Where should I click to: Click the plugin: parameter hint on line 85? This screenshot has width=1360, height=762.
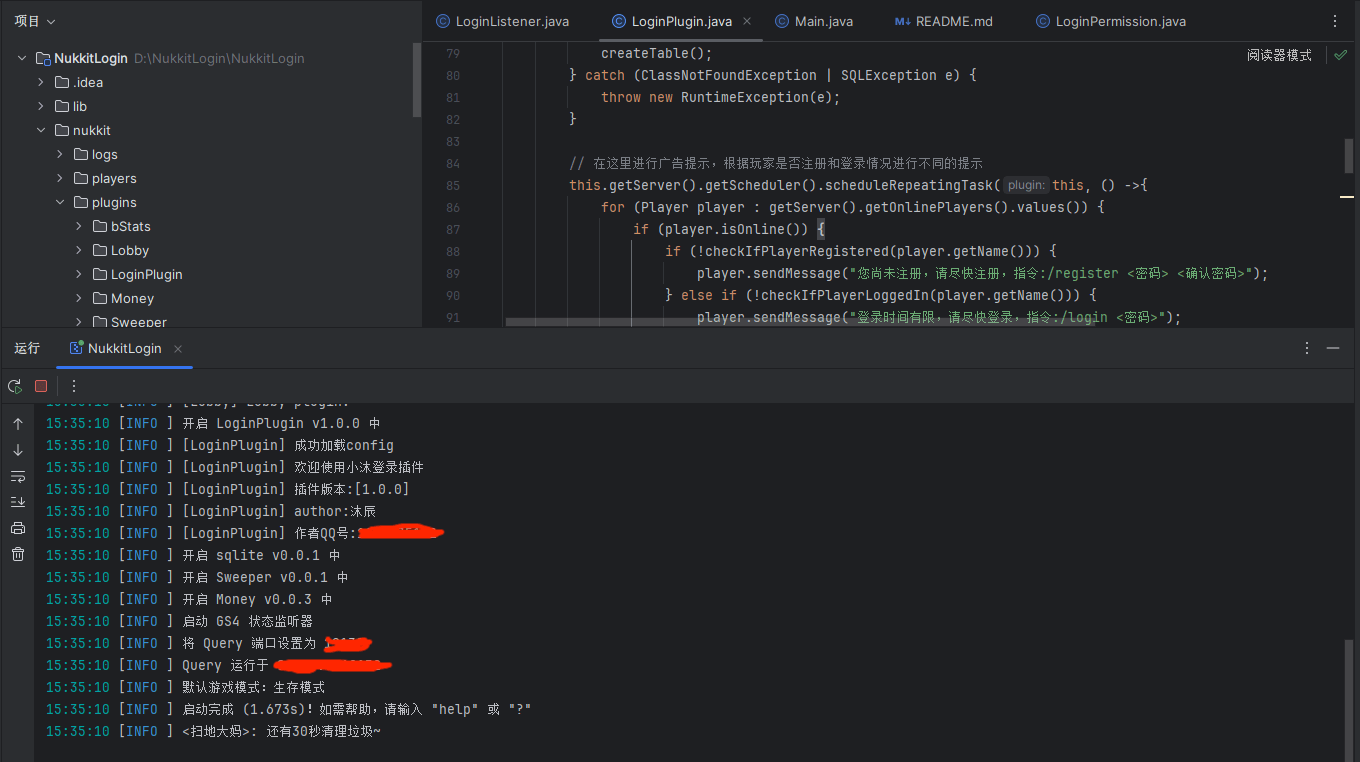(x=1026, y=185)
